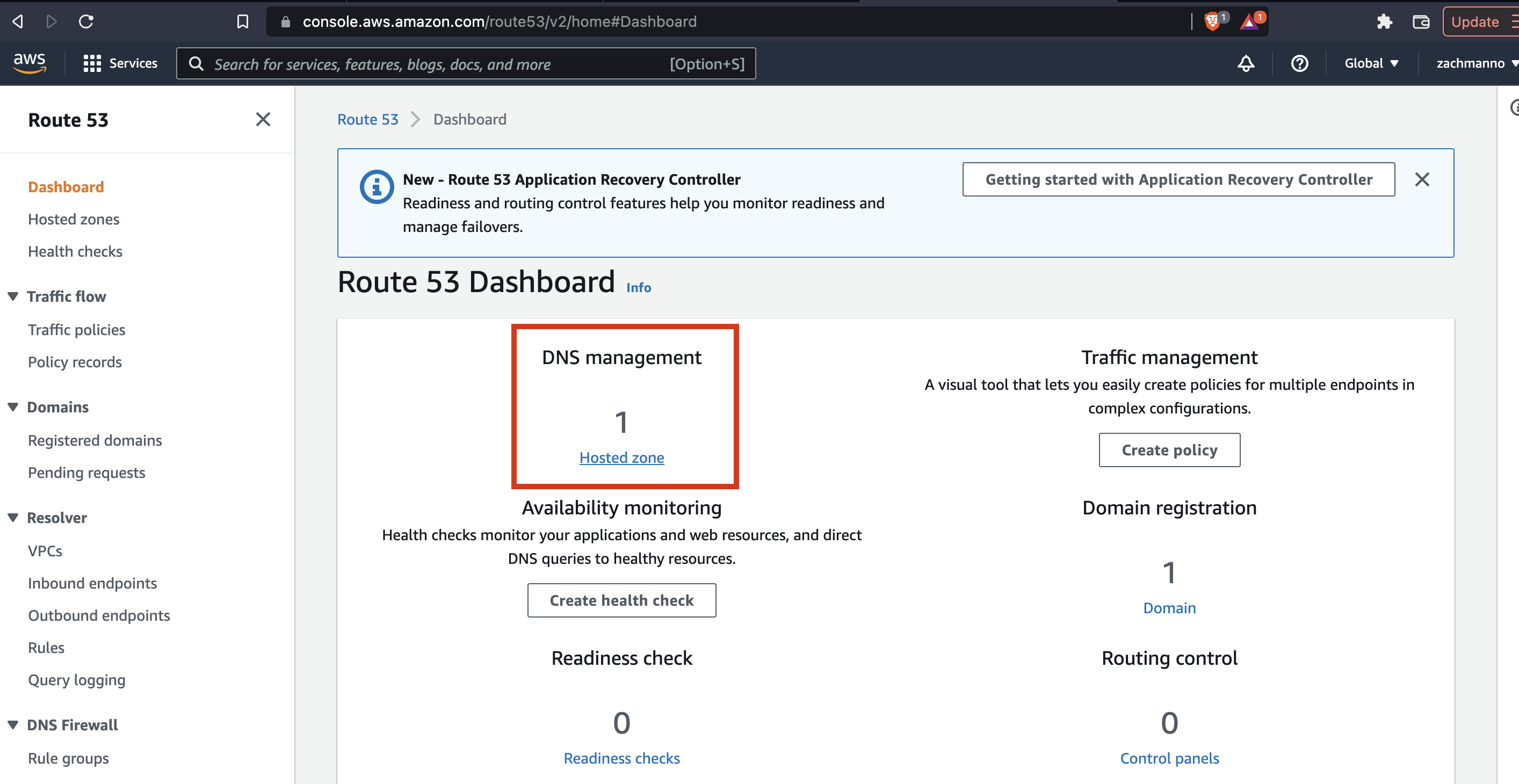Click the bookmark icon in the address bar
This screenshot has height=784, width=1519.
[x=242, y=22]
